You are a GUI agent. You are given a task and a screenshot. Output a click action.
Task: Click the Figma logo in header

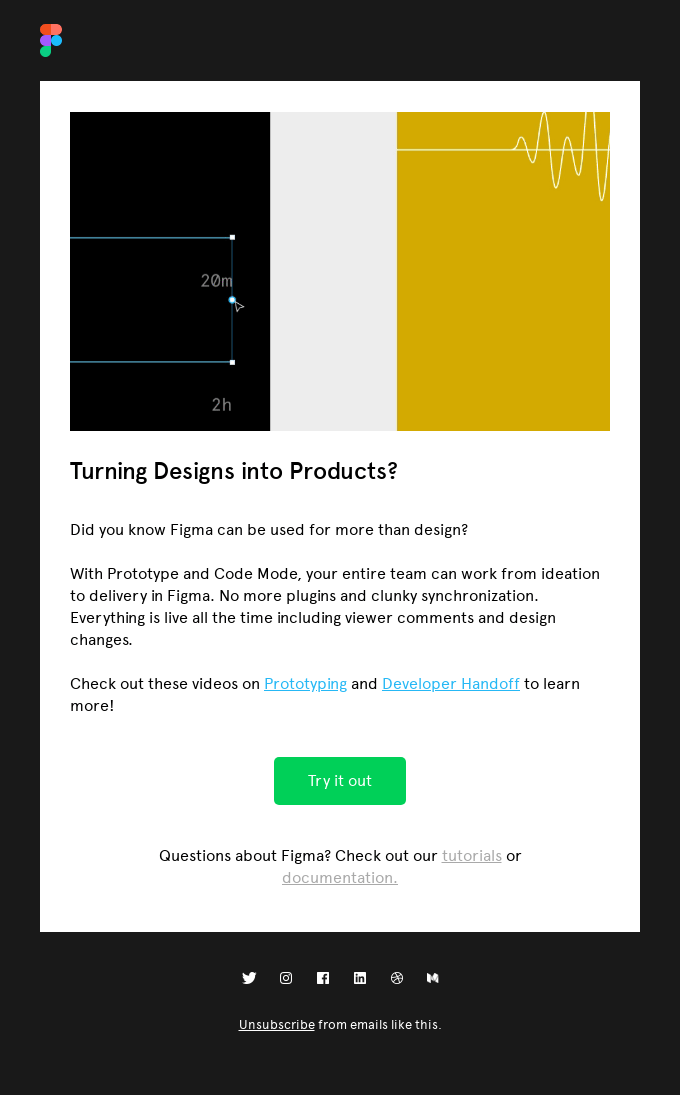coord(51,41)
